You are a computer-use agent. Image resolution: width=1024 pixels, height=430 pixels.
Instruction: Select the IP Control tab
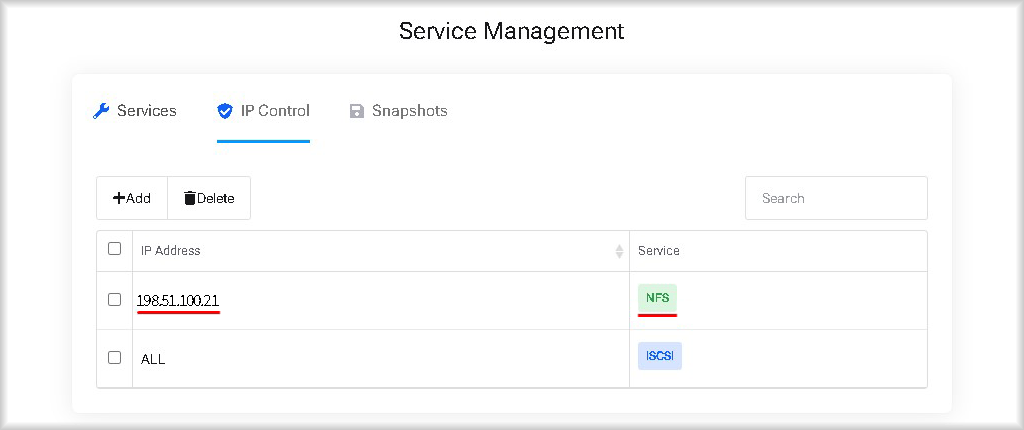(x=263, y=111)
